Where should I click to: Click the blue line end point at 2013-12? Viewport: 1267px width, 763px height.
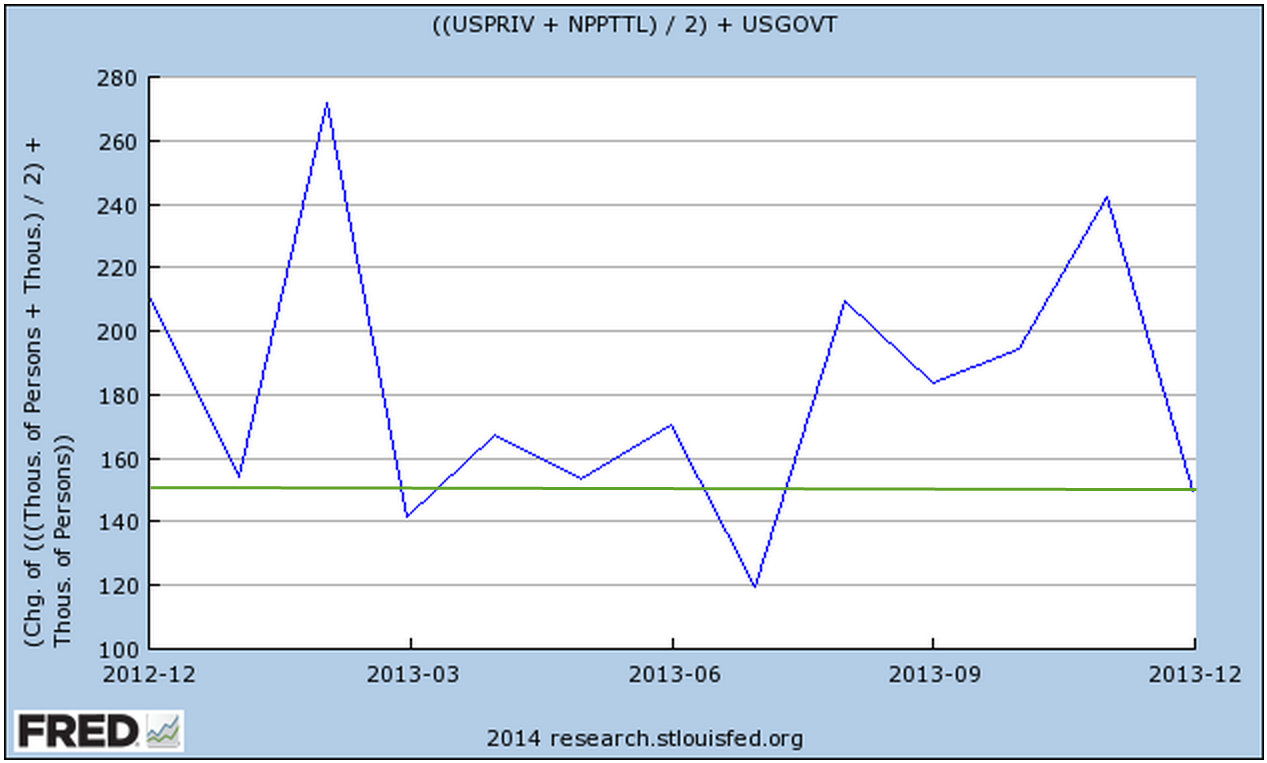1194,489
